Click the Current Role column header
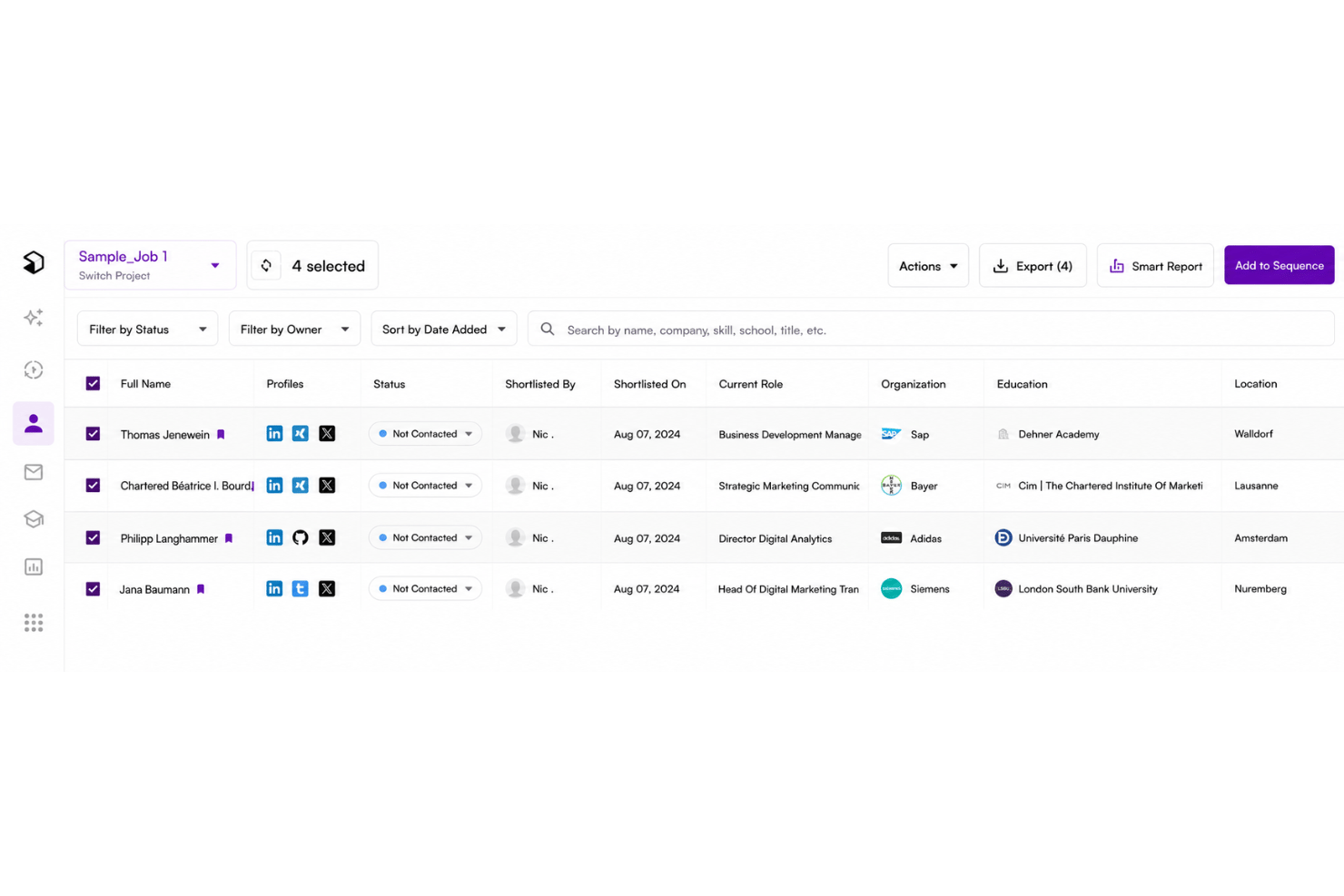This screenshot has width=1344, height=896. point(750,384)
